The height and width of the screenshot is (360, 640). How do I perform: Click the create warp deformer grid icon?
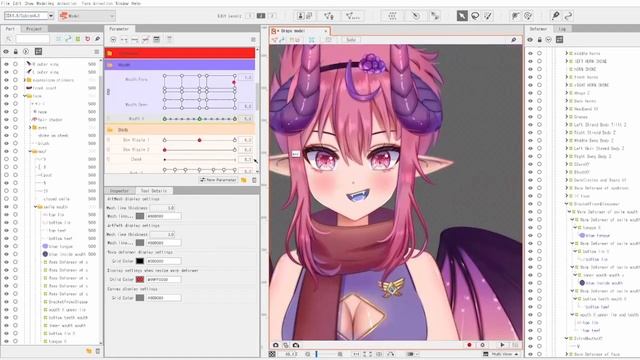pos(392,16)
